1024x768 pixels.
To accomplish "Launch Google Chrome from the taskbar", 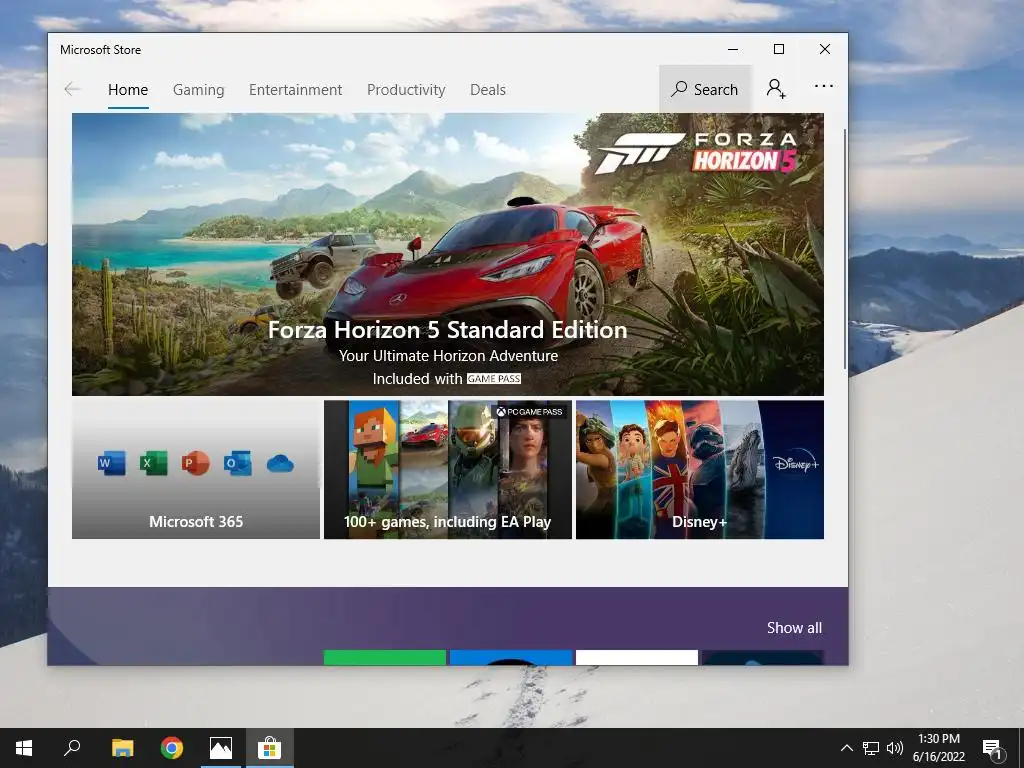I will pos(172,748).
